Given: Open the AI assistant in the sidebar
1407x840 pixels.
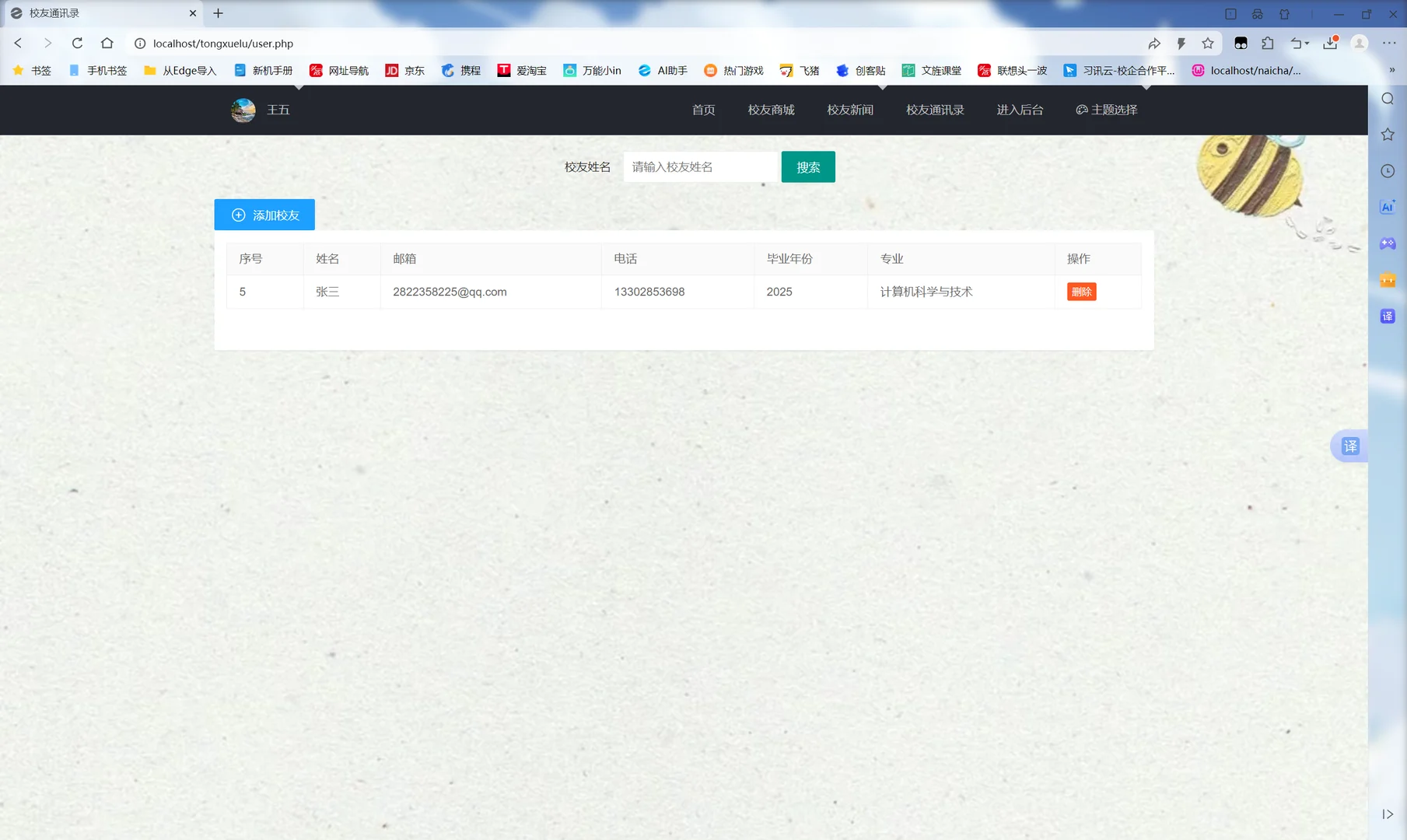Looking at the screenshot, I should pos(1387,206).
